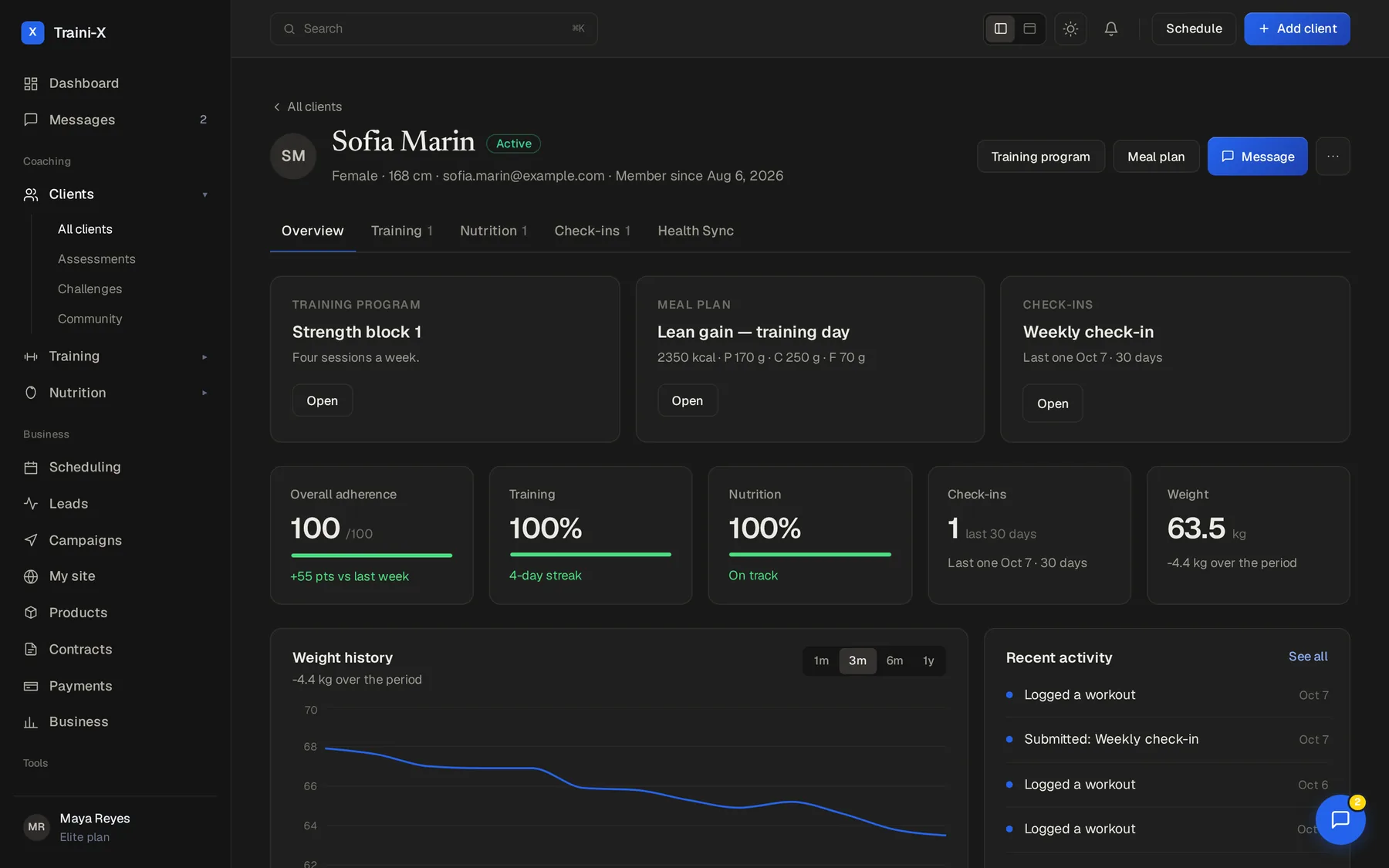The image size is (1389, 868).
Task: Go back to All clients link
Action: click(307, 106)
